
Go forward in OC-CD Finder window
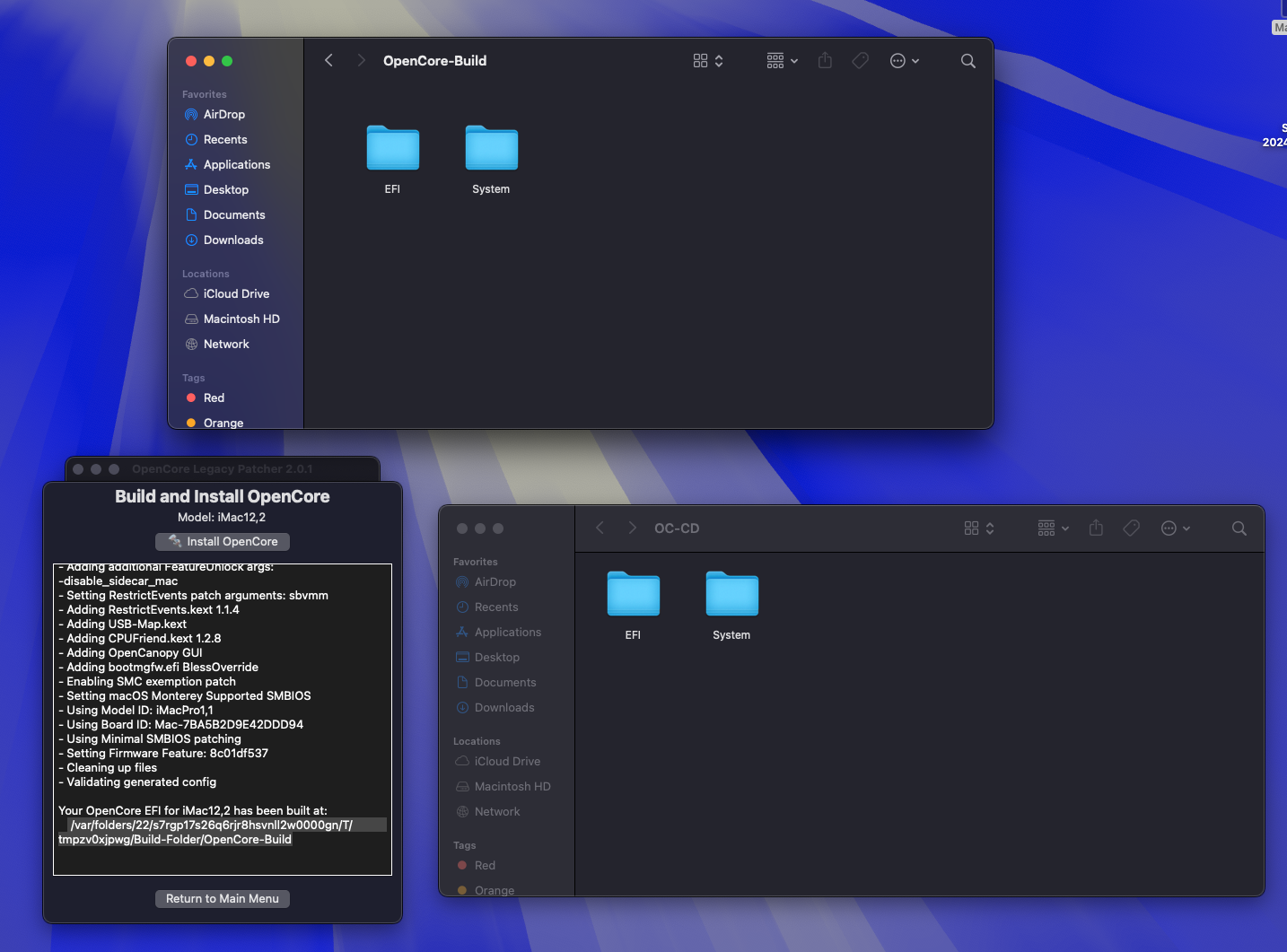(x=632, y=528)
